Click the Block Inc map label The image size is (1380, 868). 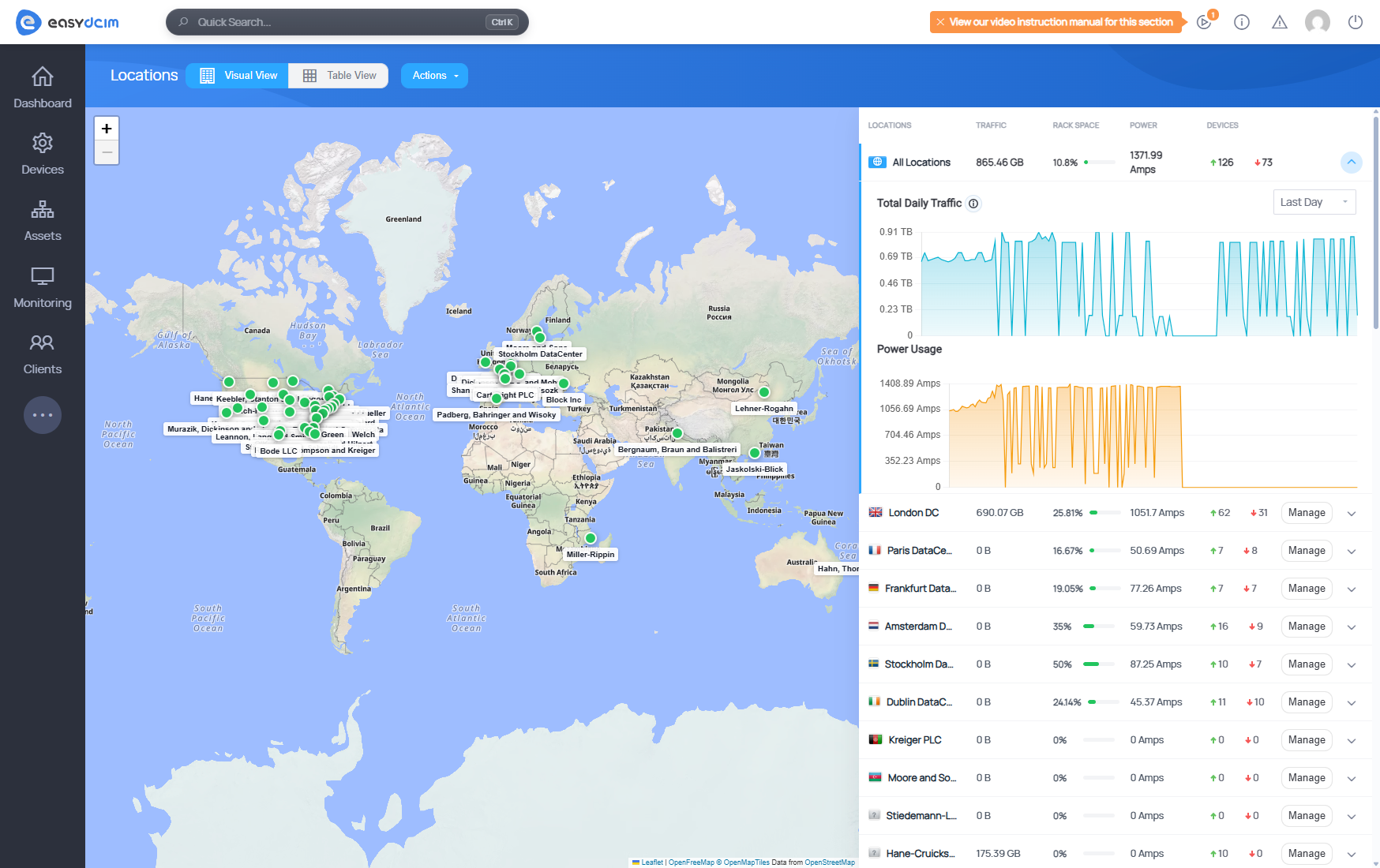coord(564,400)
